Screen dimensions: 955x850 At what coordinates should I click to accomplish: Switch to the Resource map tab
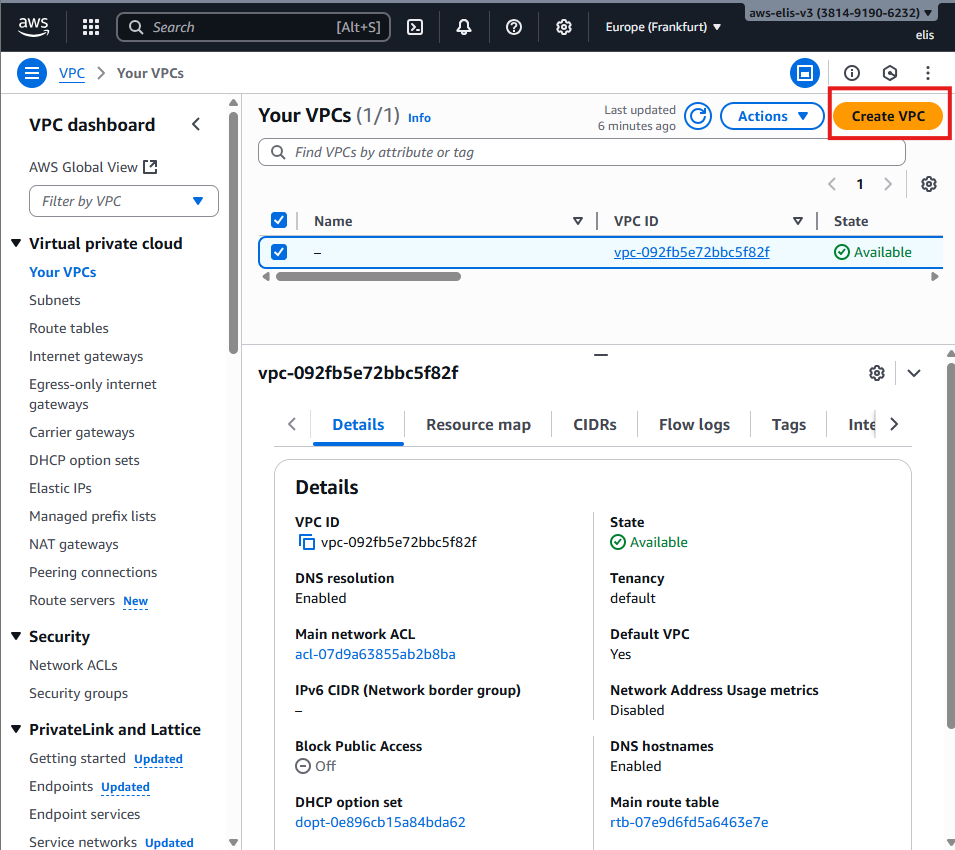click(x=478, y=424)
